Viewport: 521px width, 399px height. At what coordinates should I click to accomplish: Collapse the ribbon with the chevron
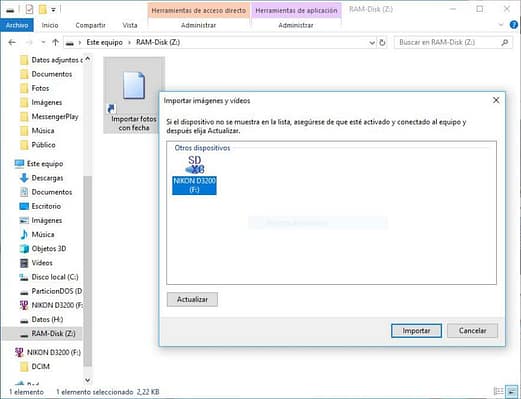(501, 25)
